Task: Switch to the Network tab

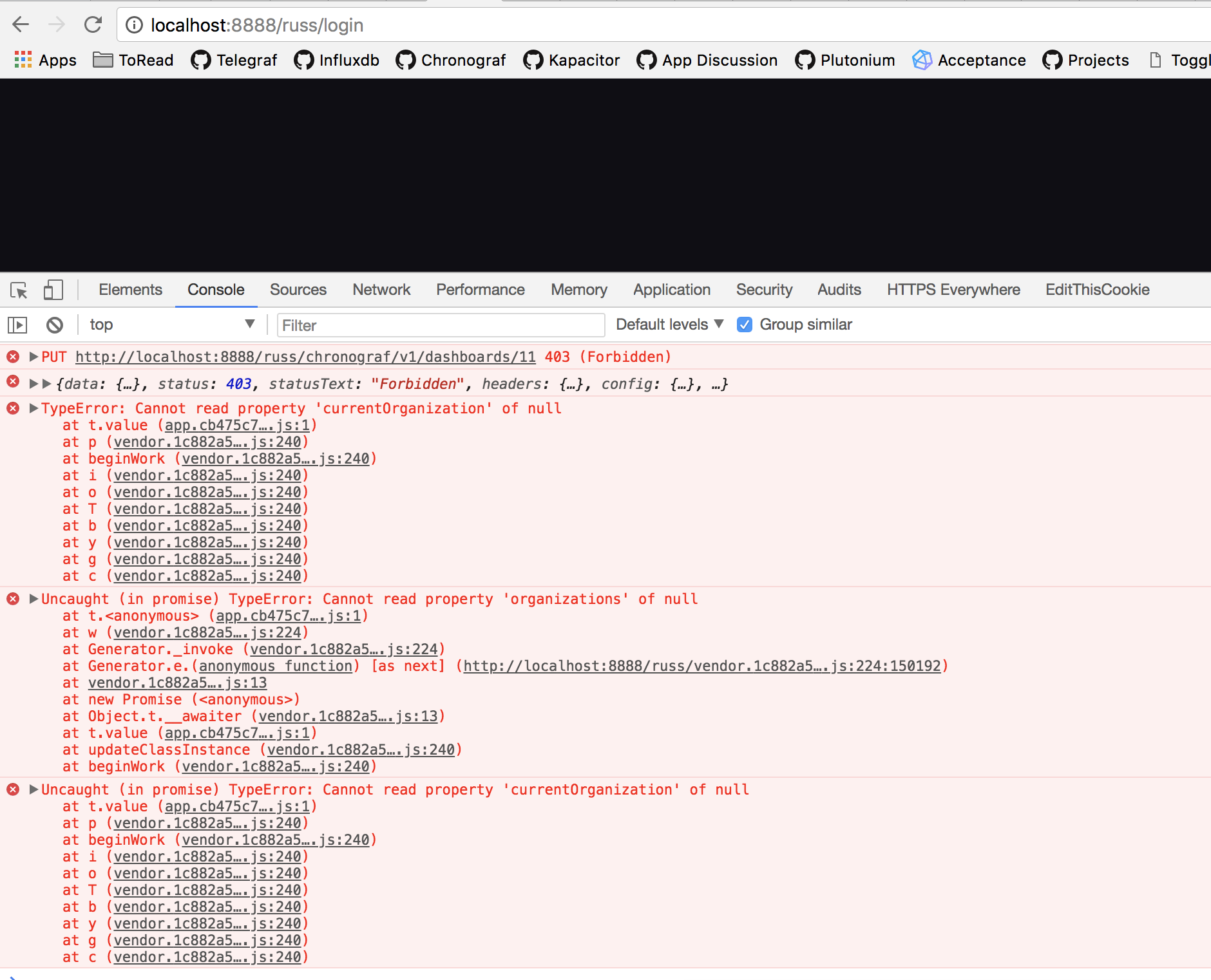Action: 381,289
